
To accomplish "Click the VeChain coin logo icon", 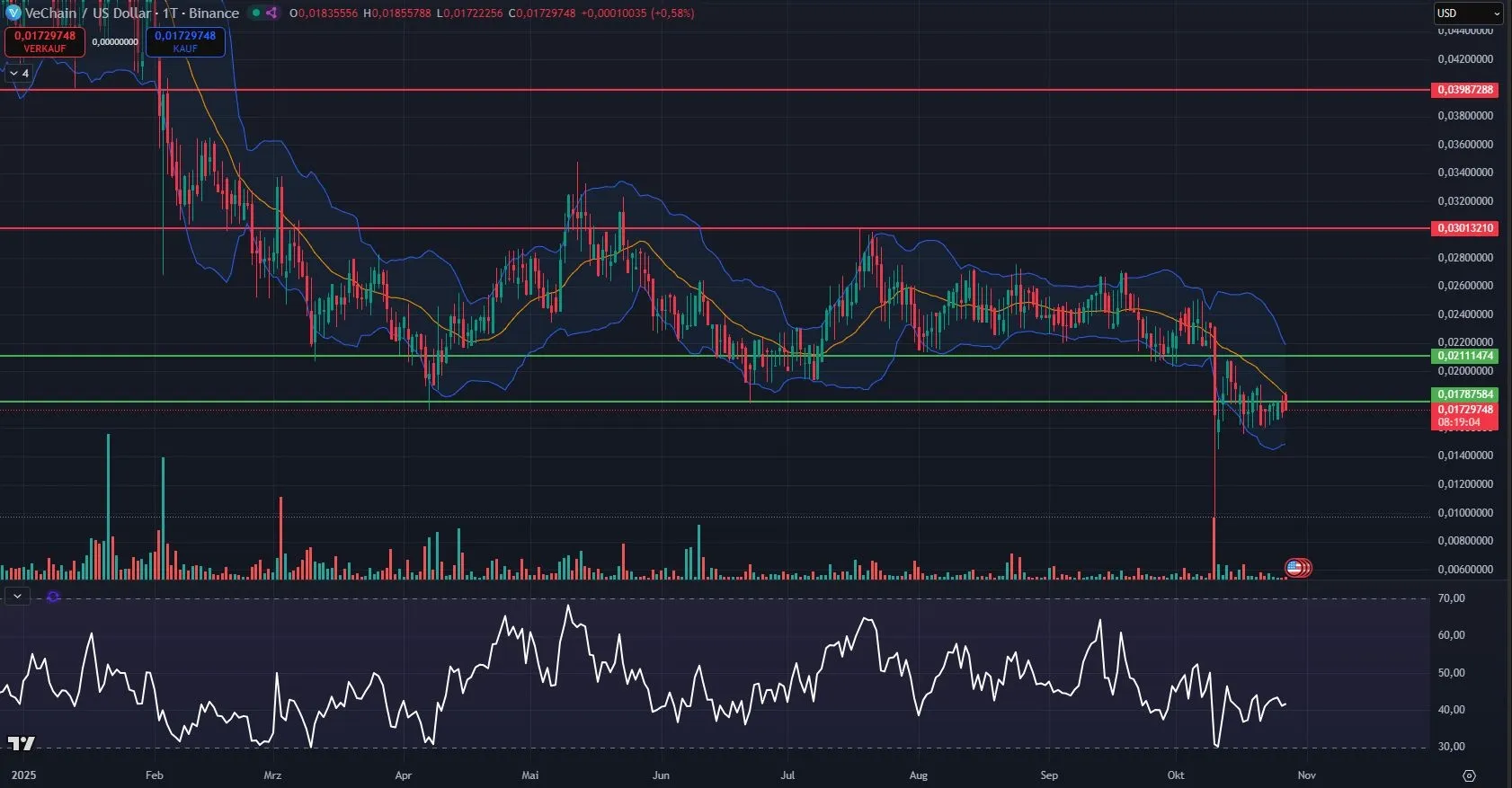I will [13, 13].
